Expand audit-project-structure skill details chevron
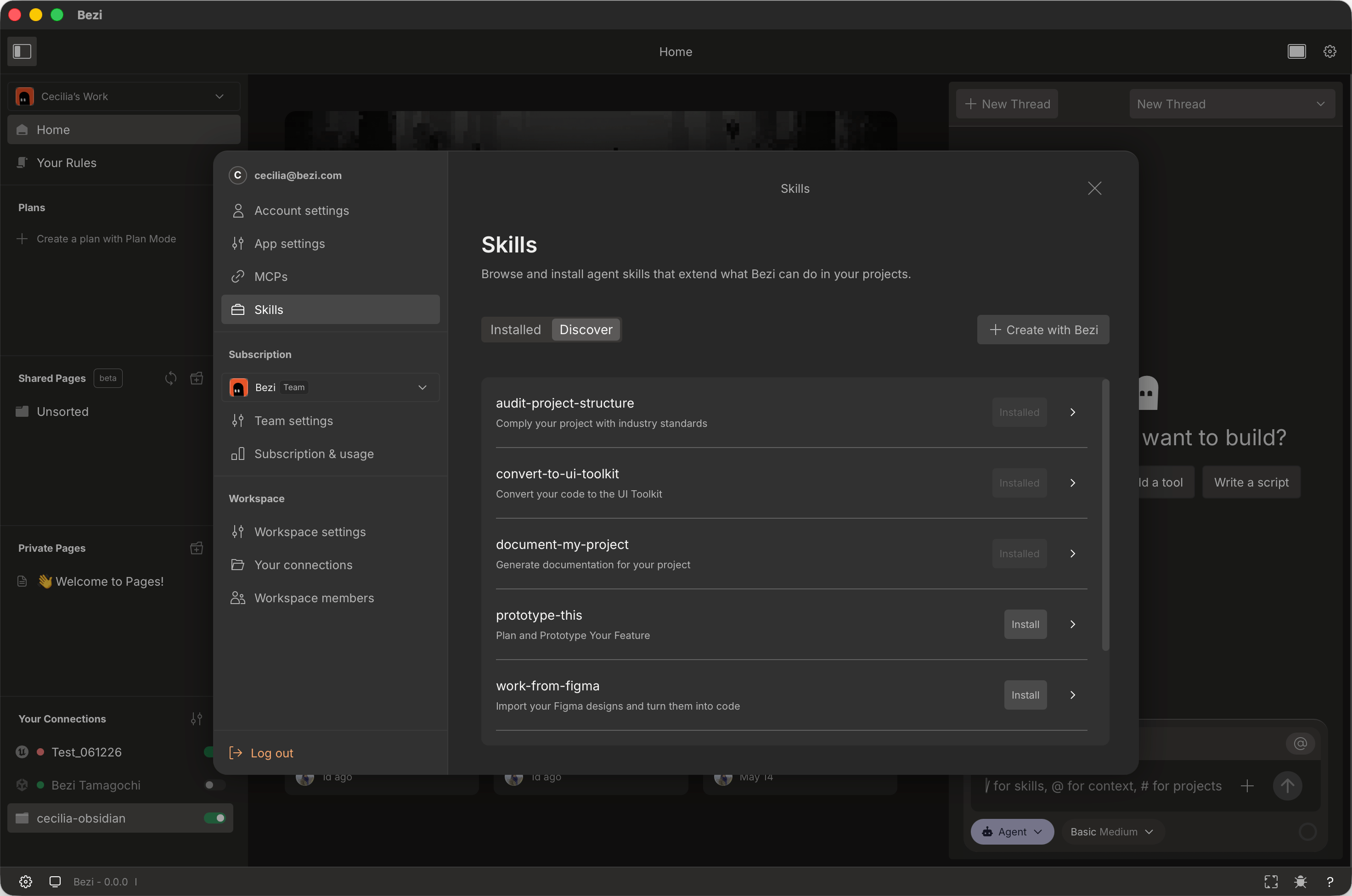The image size is (1352, 896). tap(1072, 412)
